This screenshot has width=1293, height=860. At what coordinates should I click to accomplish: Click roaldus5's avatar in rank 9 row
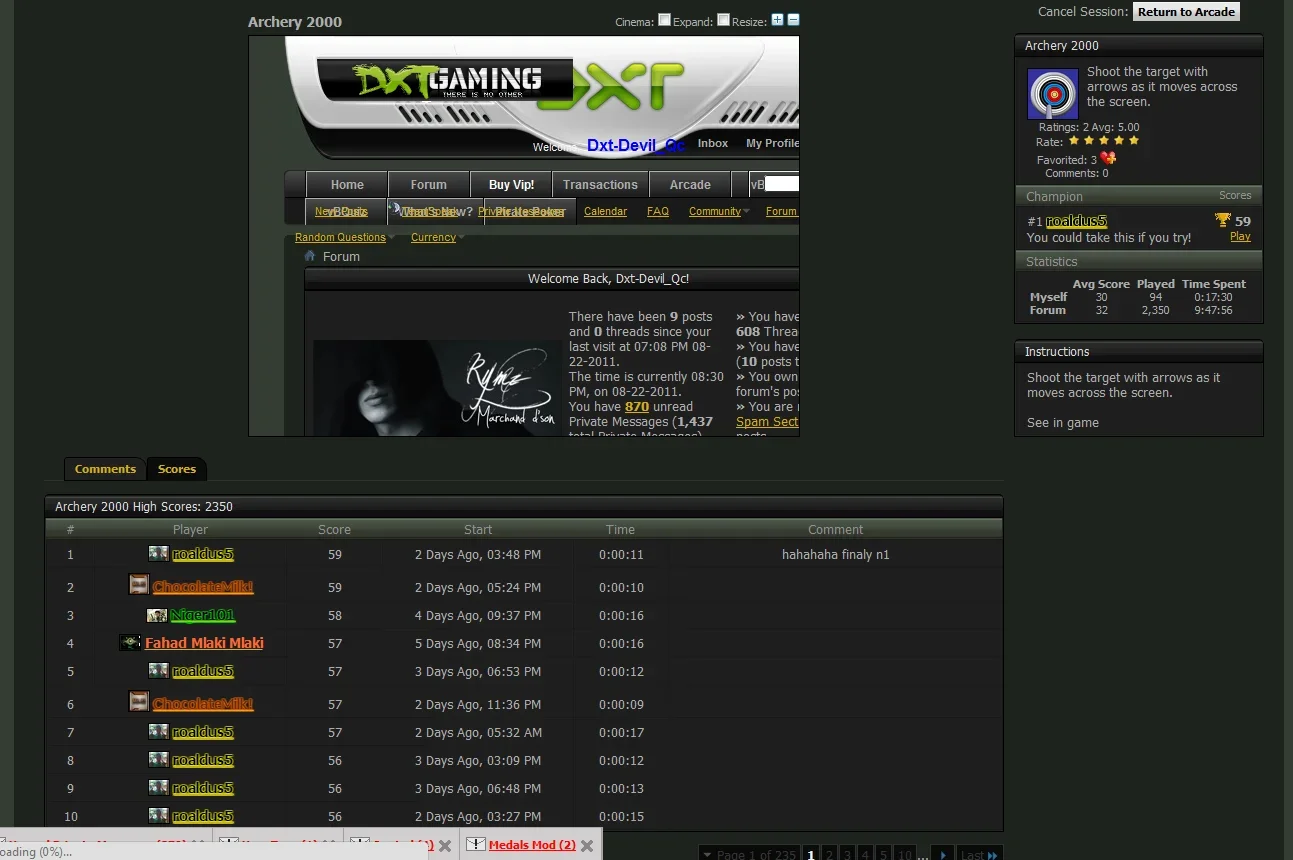point(158,787)
